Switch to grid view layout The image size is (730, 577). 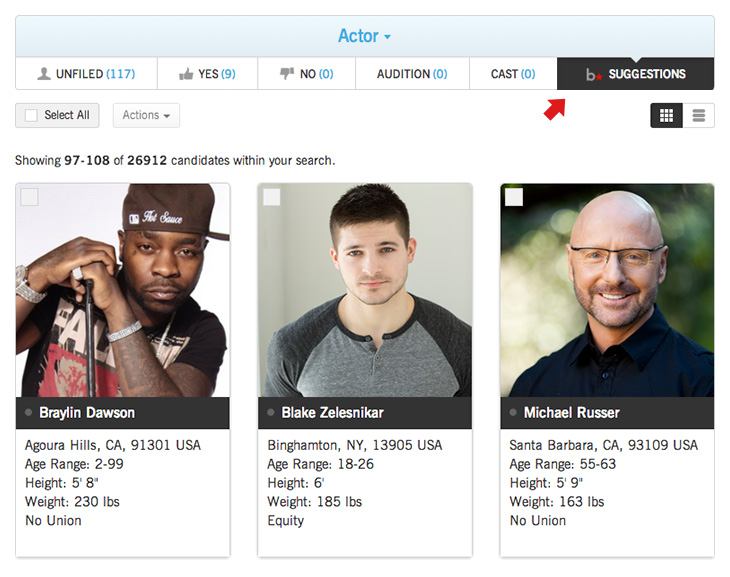666,116
